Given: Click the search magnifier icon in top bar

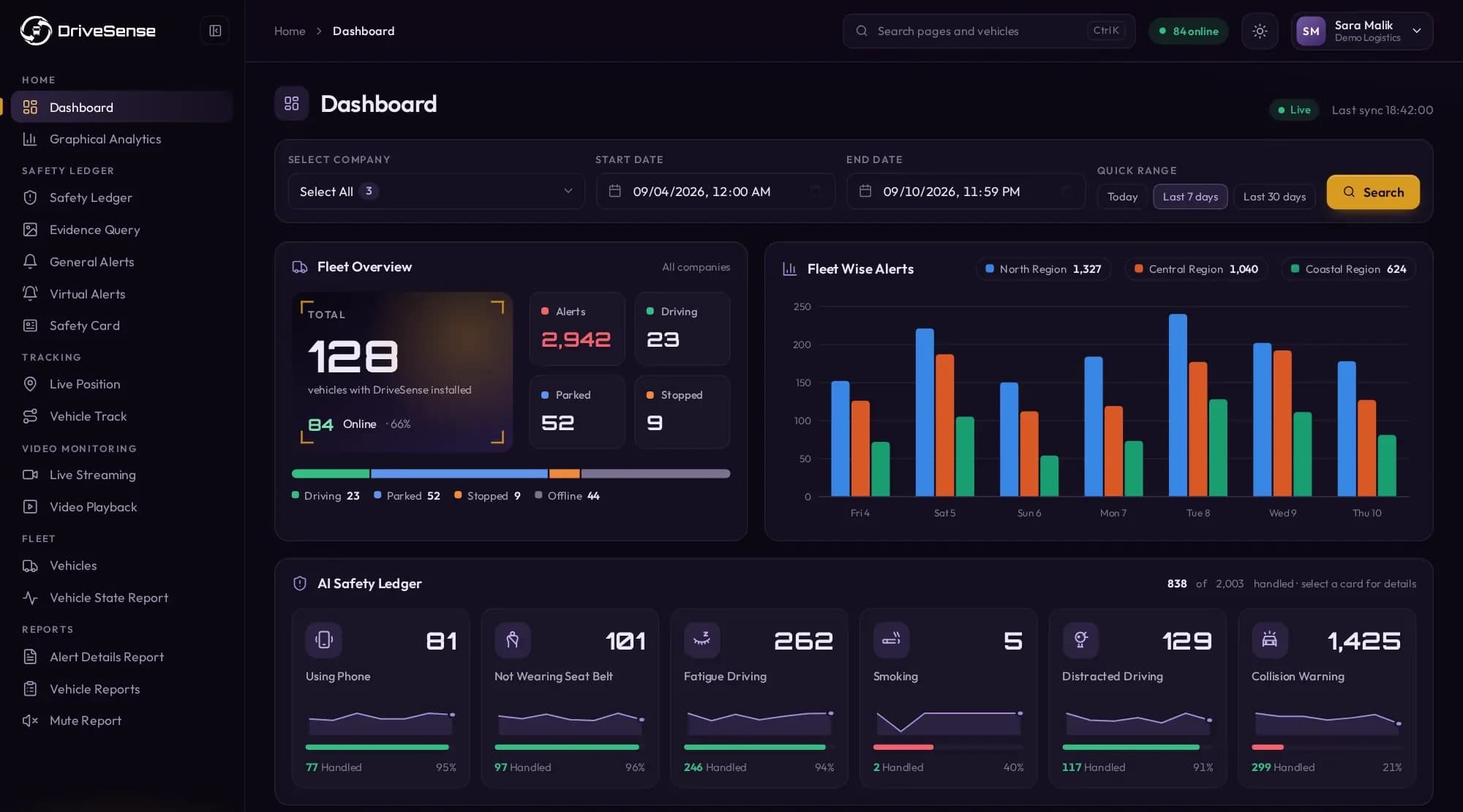Looking at the screenshot, I should coord(862,31).
